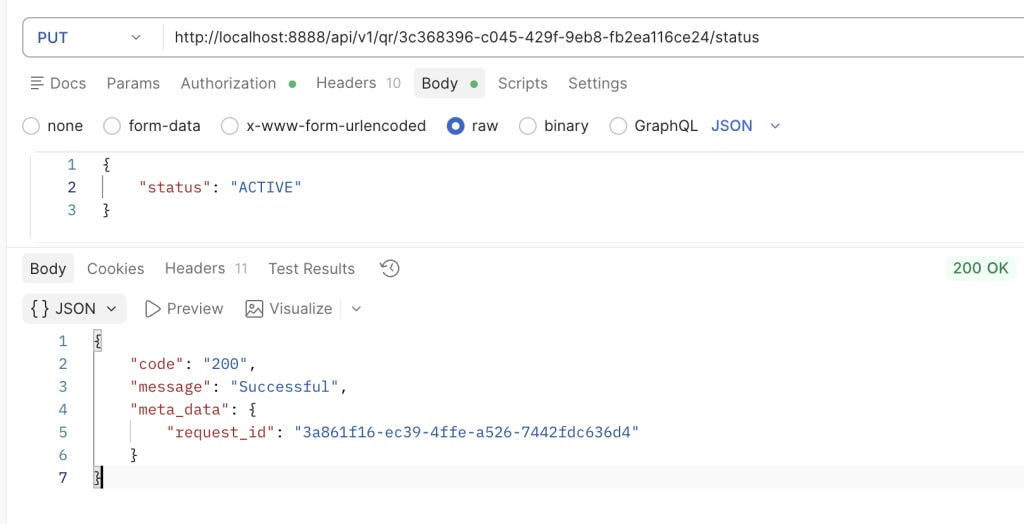Click the "200" response code value
The height and width of the screenshot is (524, 1024).
coord(225,364)
